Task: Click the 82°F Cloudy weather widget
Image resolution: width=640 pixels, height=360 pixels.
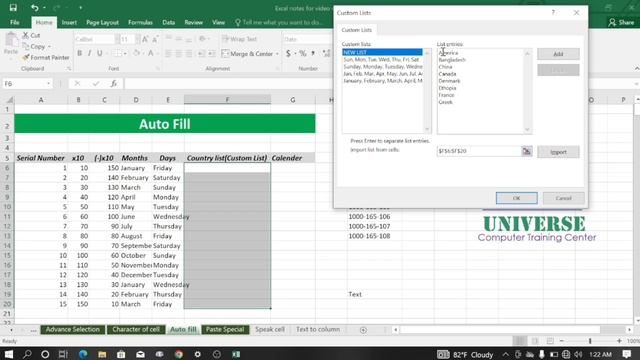Action: click(x=465, y=354)
